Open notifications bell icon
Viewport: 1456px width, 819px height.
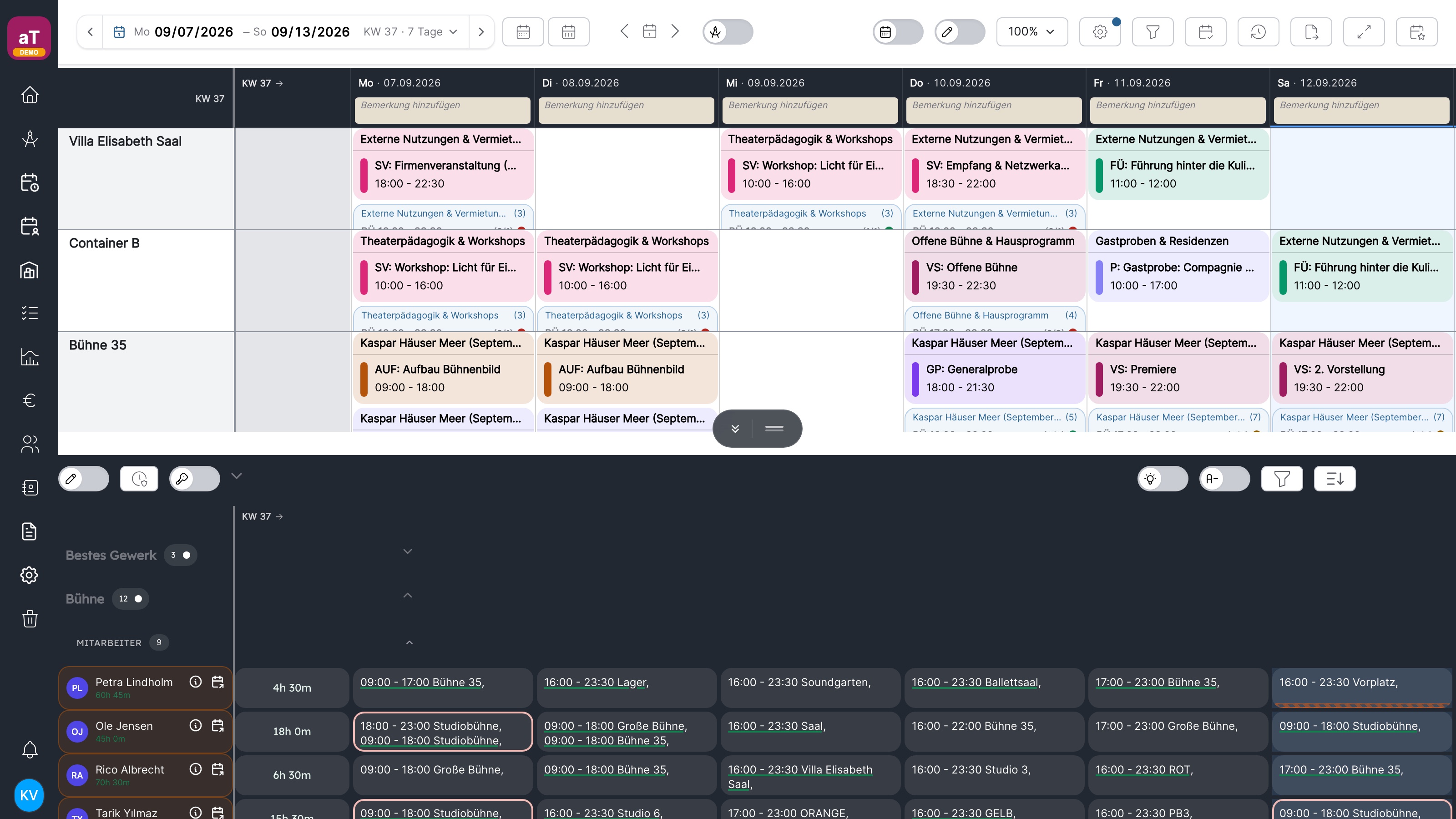coord(30,749)
